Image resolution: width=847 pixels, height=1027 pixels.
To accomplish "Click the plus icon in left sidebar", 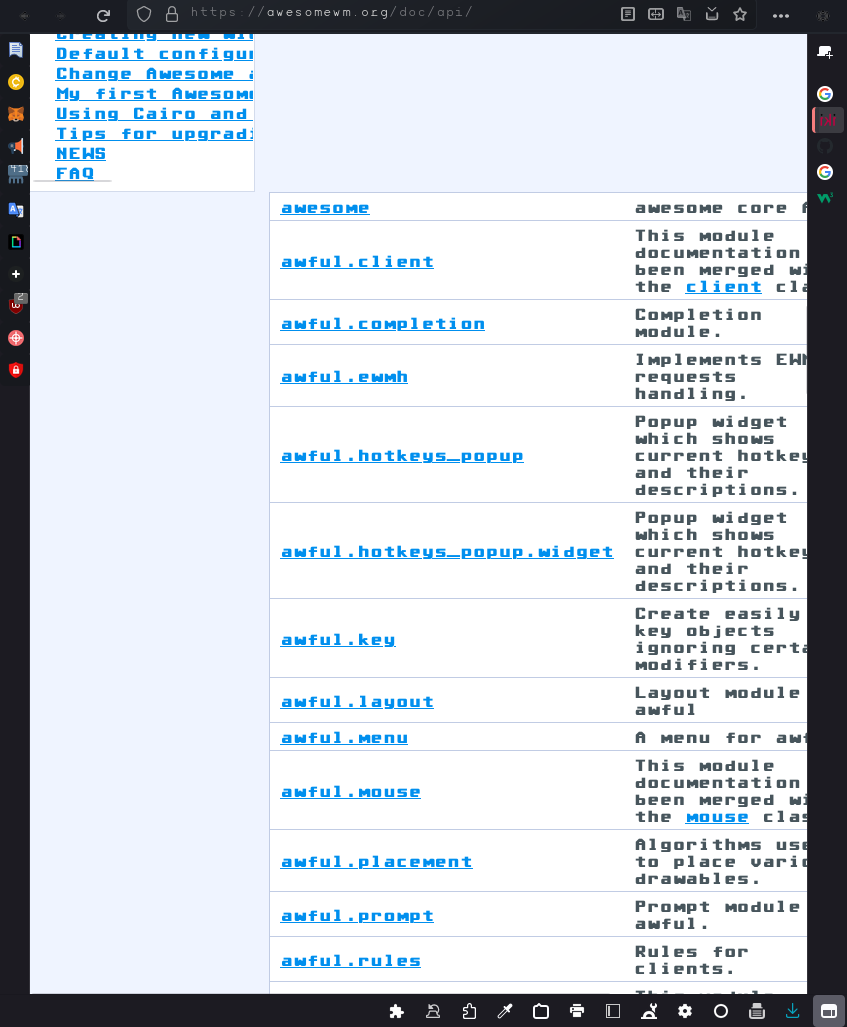I will coord(16,274).
